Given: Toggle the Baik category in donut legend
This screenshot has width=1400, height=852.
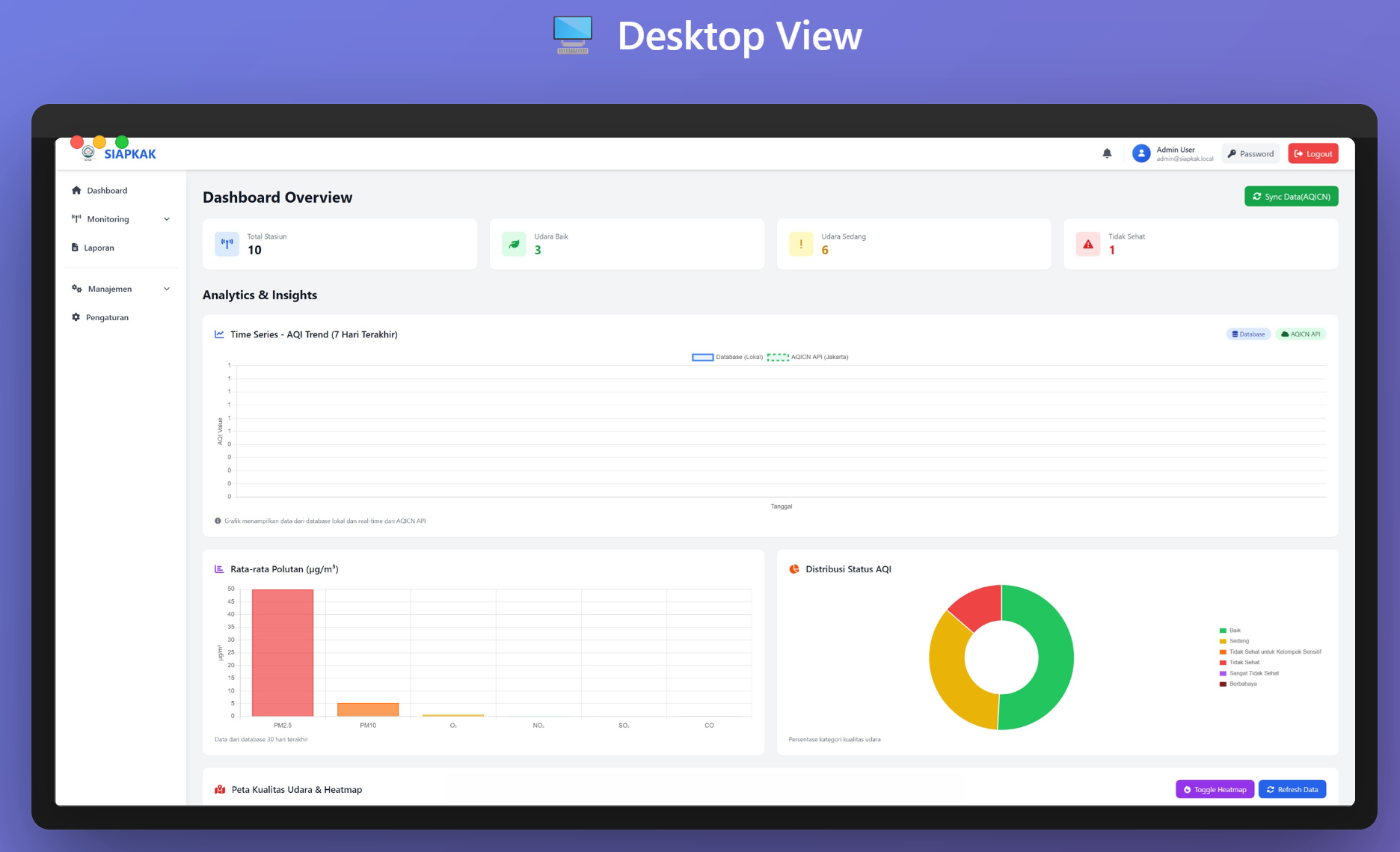Looking at the screenshot, I should 1230,631.
